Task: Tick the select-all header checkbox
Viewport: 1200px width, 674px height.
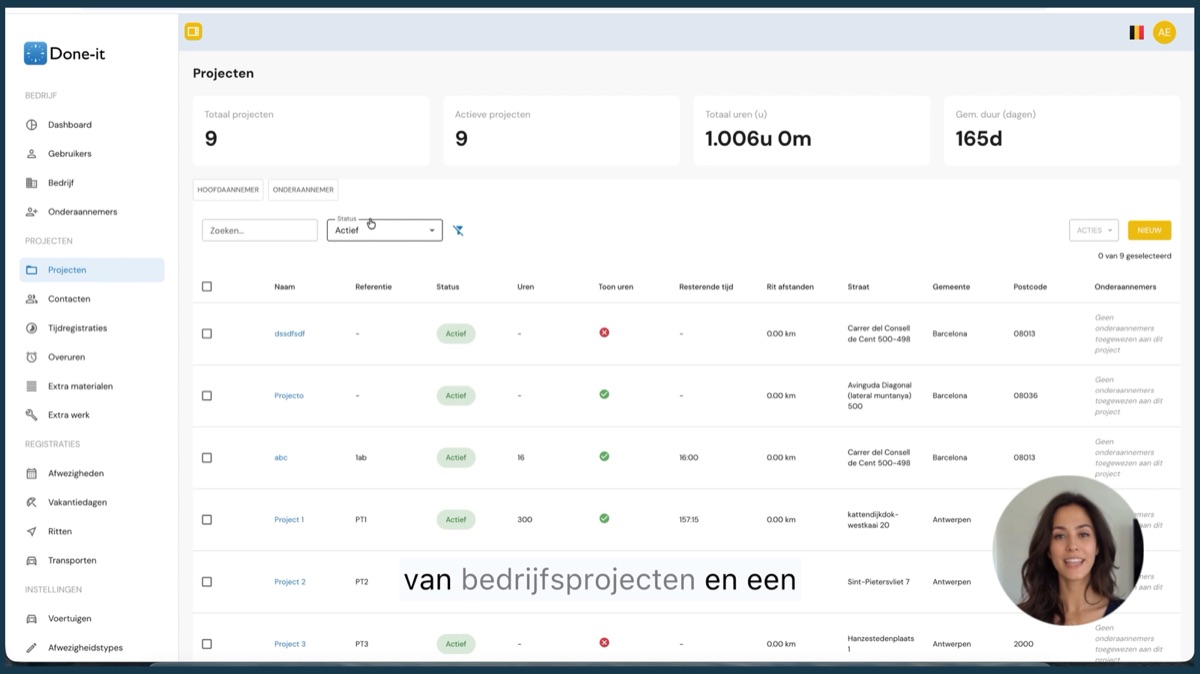Action: [x=207, y=286]
